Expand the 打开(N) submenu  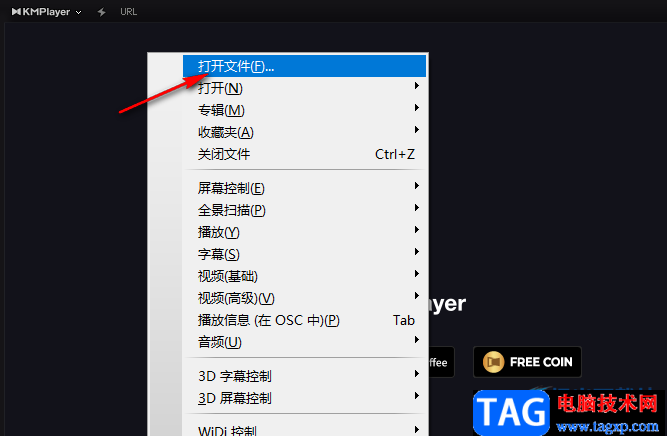pos(305,88)
